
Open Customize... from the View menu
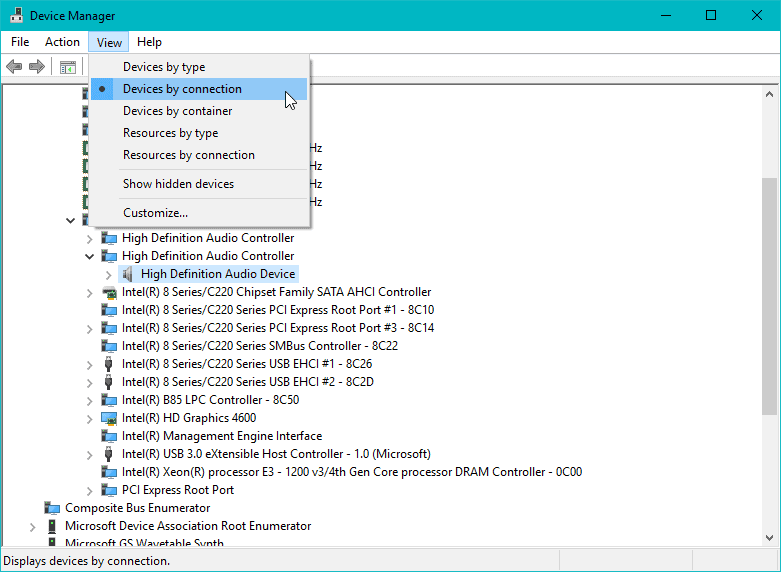[x=199, y=213]
